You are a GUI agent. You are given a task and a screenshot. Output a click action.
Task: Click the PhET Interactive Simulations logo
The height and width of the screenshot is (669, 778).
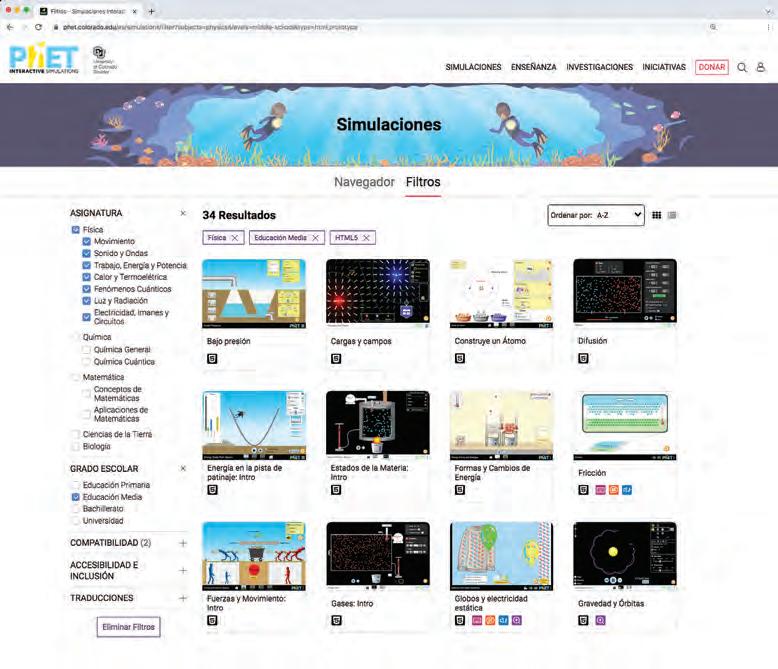pyautogui.click(x=44, y=59)
